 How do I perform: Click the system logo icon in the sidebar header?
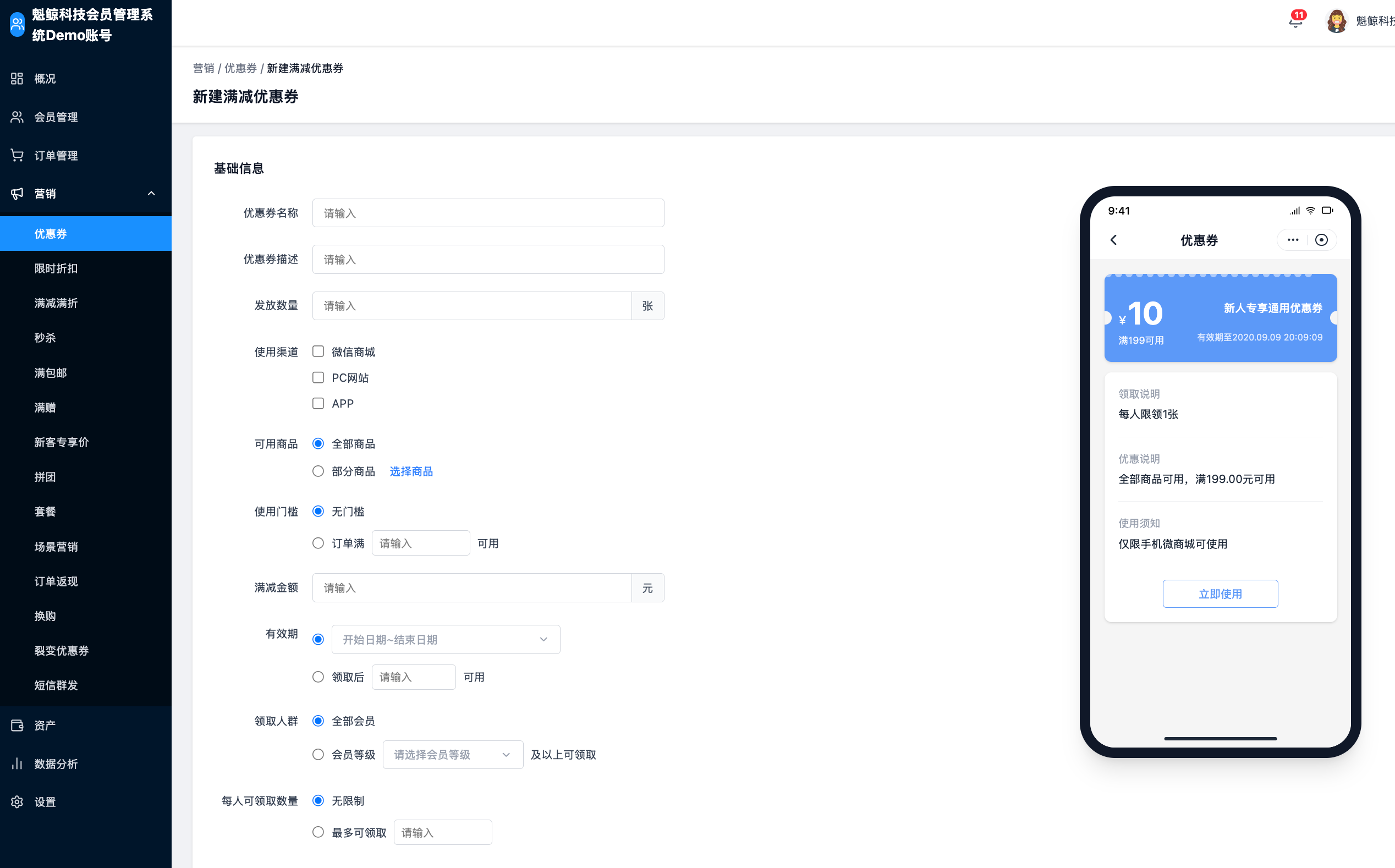click(x=17, y=25)
